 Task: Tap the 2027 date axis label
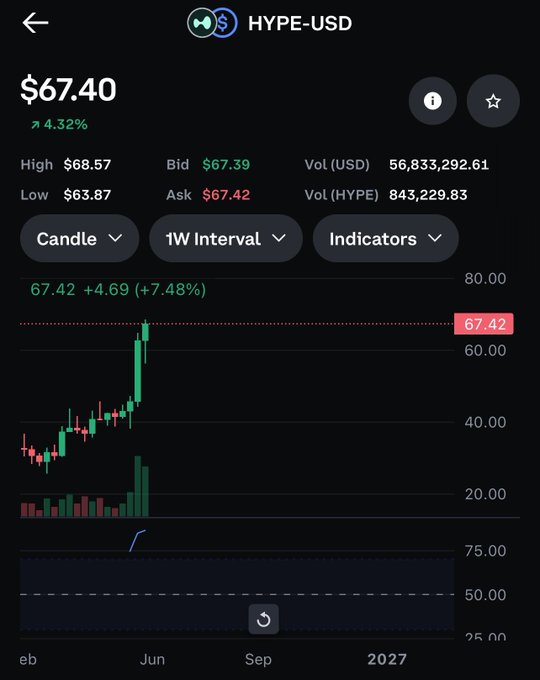click(387, 660)
